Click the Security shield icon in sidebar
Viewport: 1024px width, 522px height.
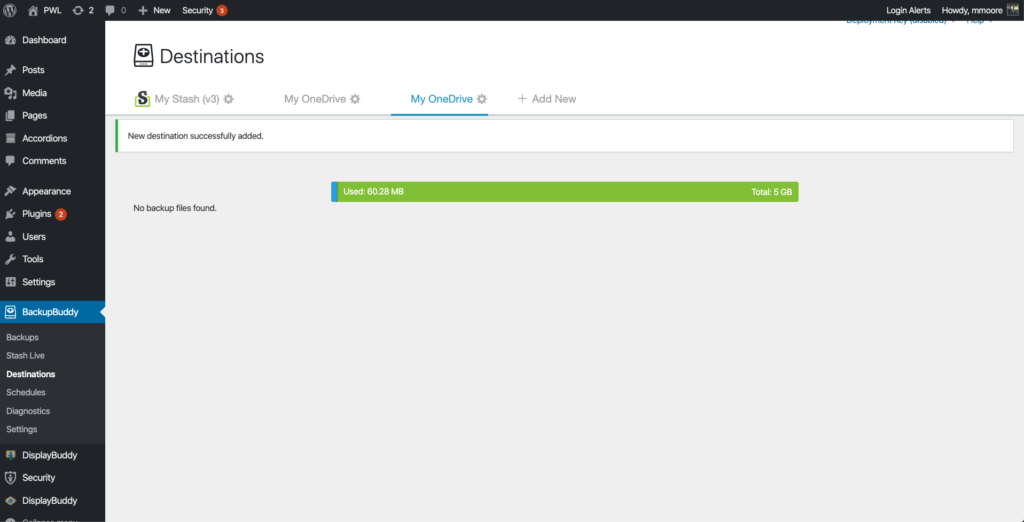pos(10,478)
